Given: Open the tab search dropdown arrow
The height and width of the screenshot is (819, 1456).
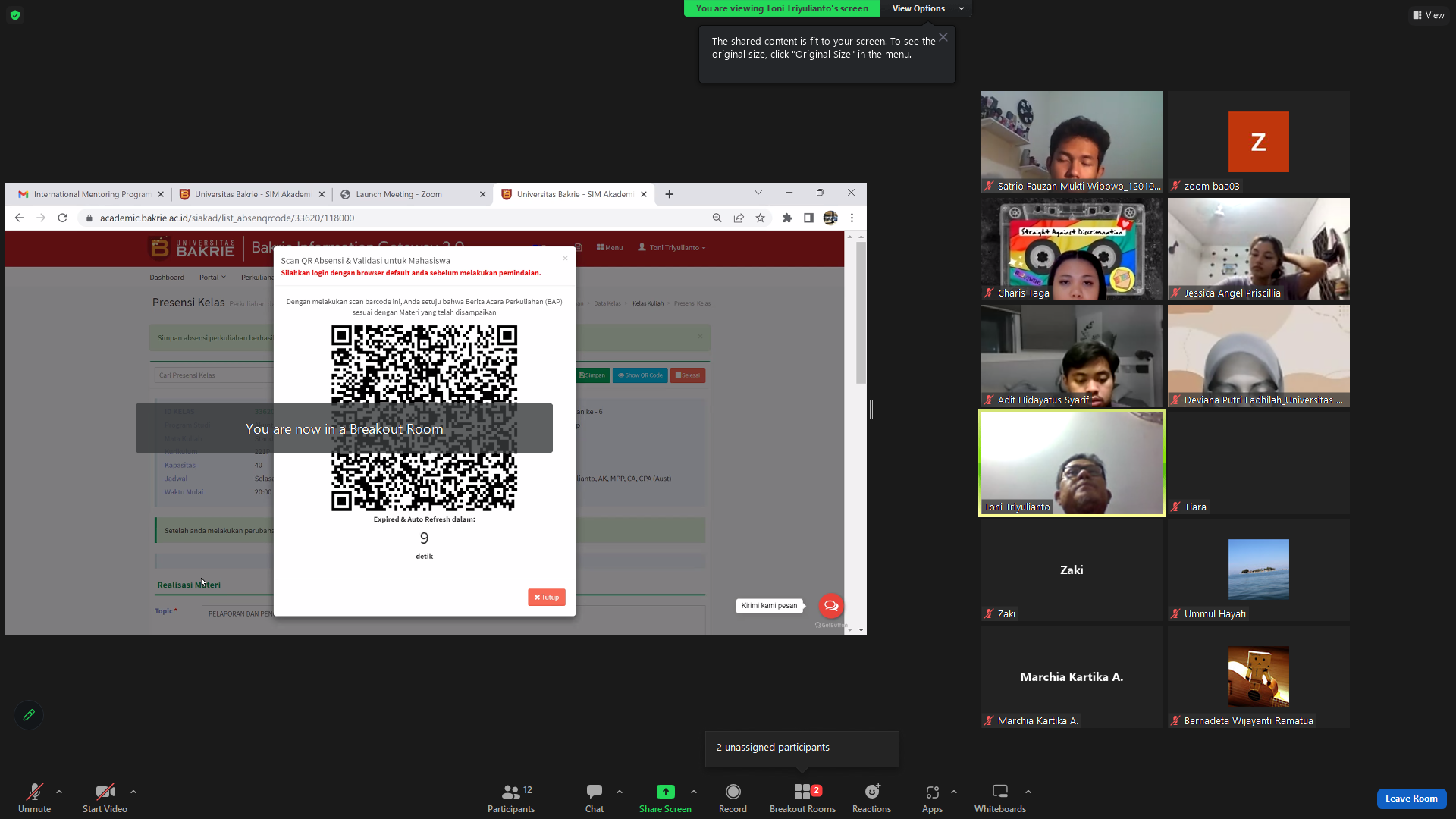Looking at the screenshot, I should click(758, 193).
